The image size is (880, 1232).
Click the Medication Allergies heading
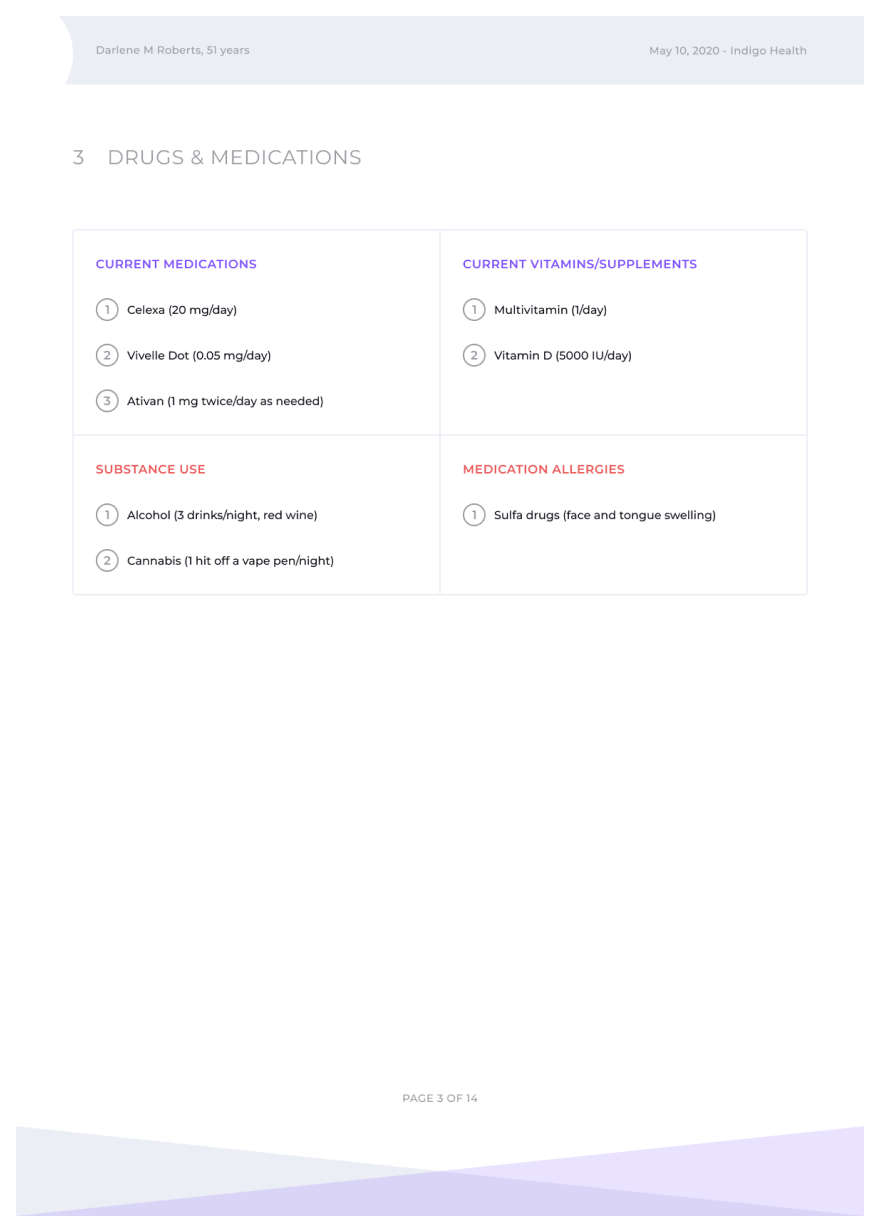coord(543,470)
